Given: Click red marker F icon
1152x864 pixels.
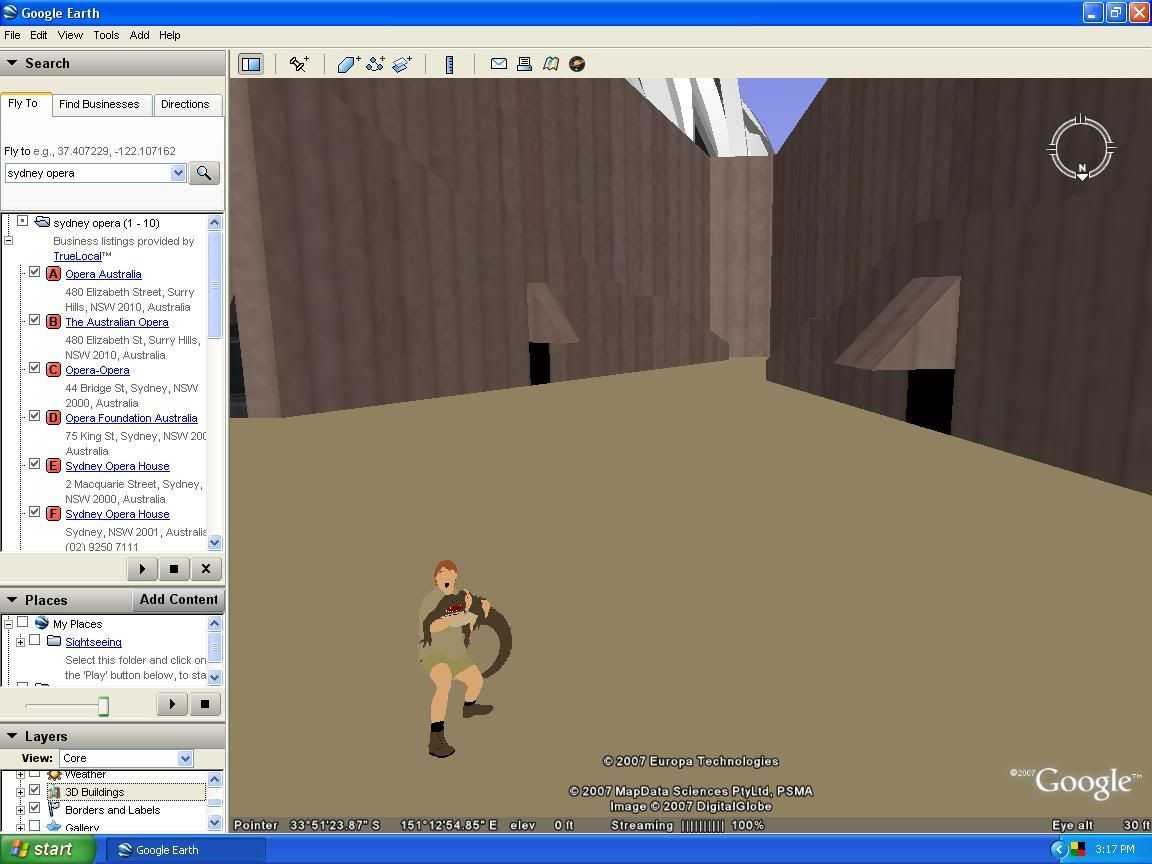Looking at the screenshot, I should pyautogui.click(x=53, y=514).
